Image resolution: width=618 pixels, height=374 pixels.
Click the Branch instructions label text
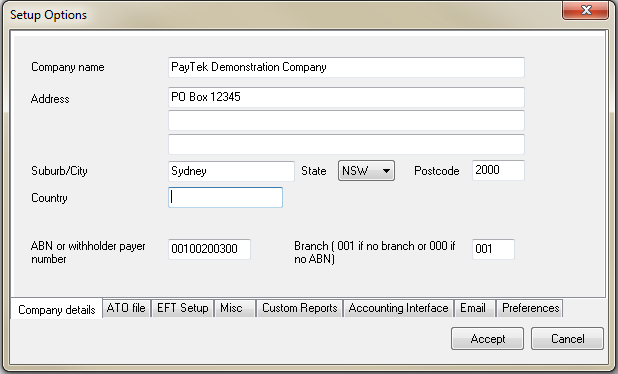click(x=374, y=252)
